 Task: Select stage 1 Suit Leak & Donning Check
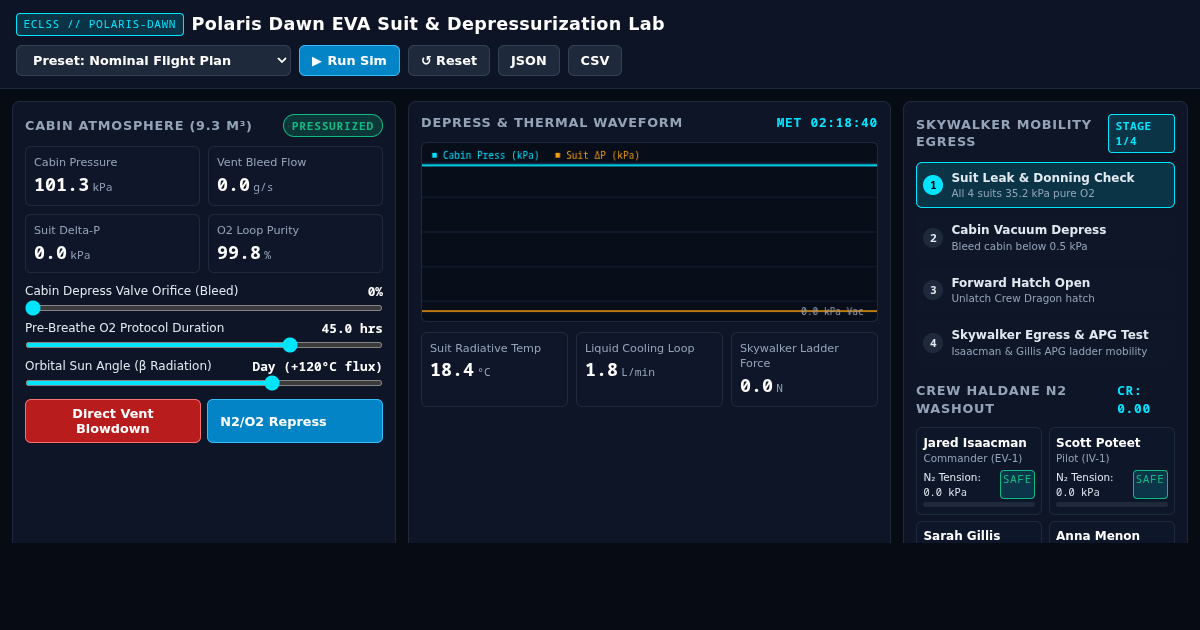(1045, 185)
